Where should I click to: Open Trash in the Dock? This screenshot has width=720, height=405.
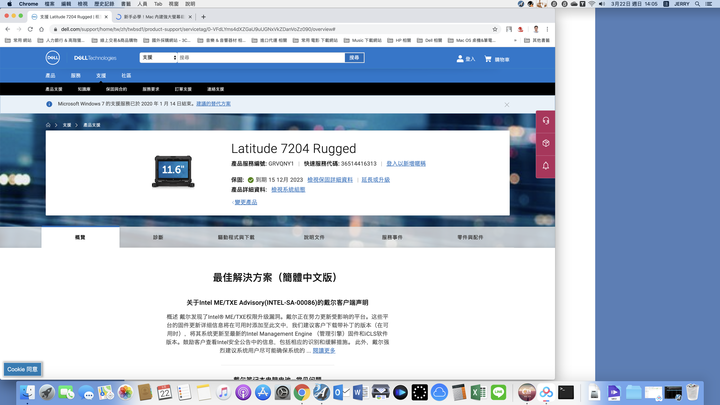[x=692, y=393]
